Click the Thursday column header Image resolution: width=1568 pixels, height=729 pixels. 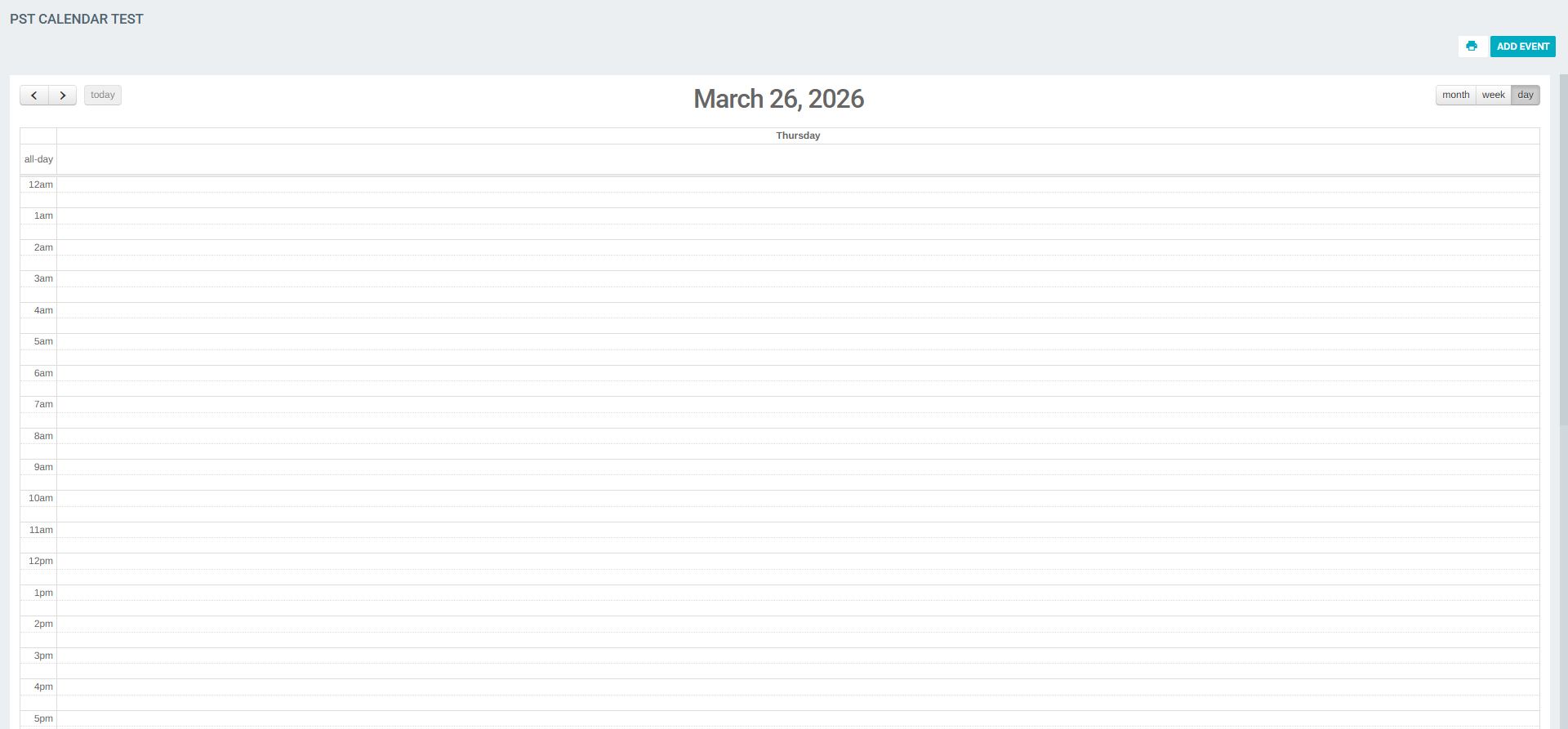click(x=798, y=136)
